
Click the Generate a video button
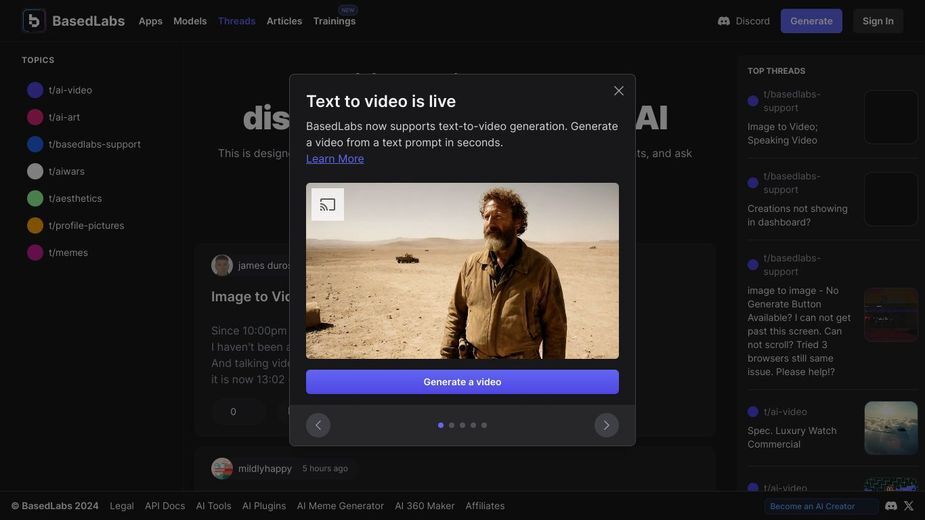462,382
